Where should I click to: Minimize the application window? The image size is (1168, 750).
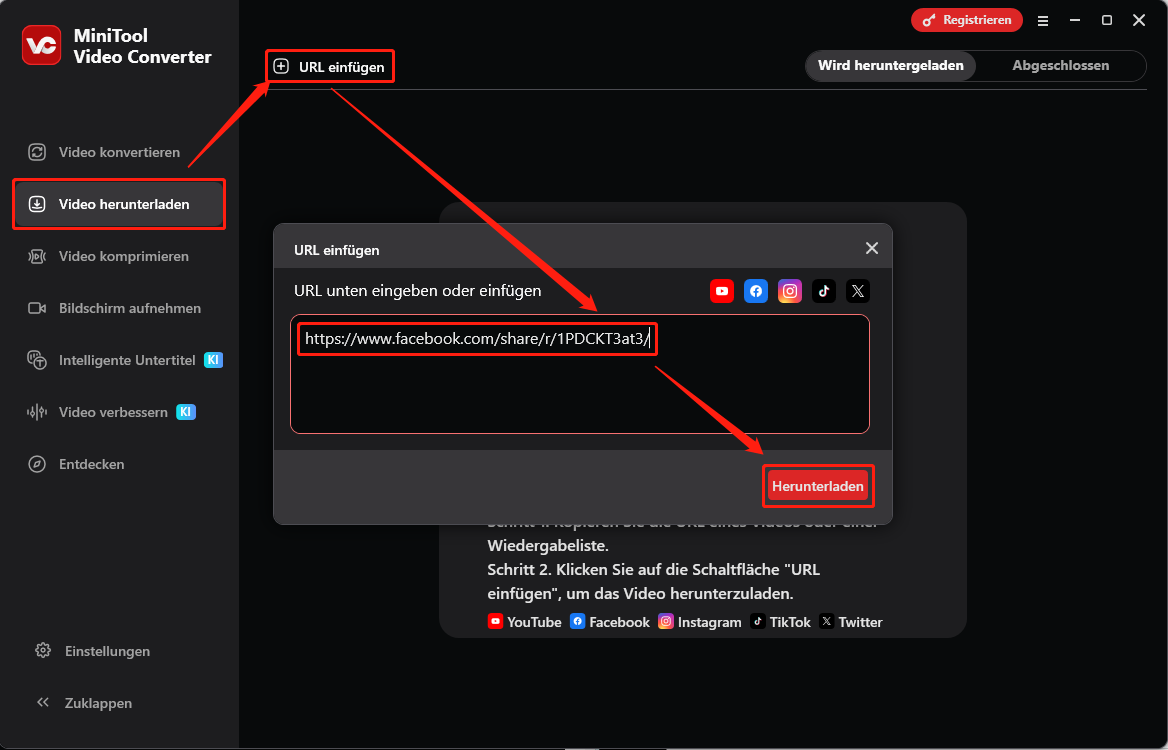[x=1075, y=21]
